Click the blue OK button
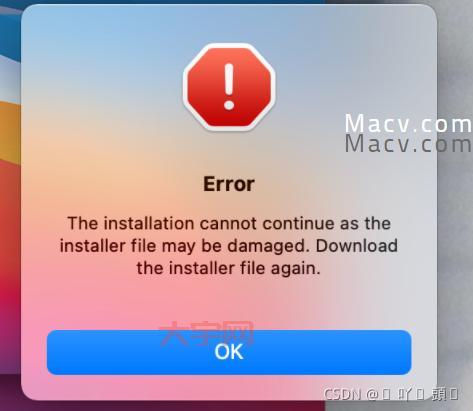This screenshot has height=411, width=473. coord(229,352)
